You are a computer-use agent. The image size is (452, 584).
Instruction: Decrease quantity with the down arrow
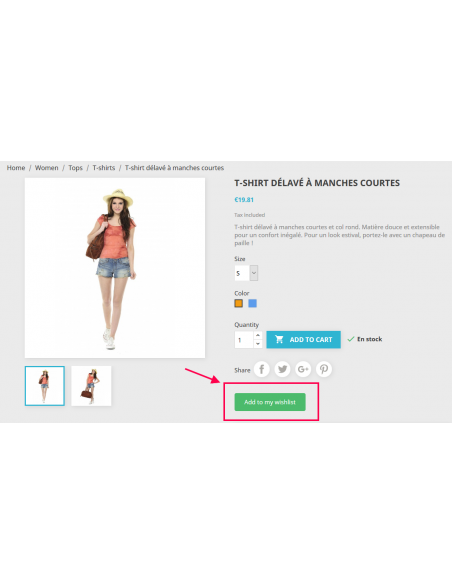tap(258, 344)
